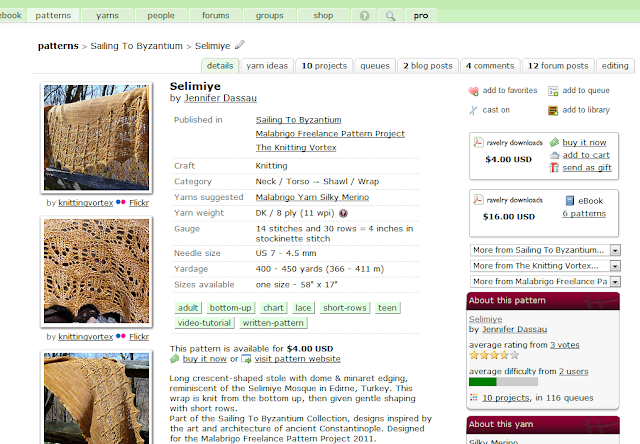Click the yarn weight help icon
640x444 pixels.
(x=343, y=213)
